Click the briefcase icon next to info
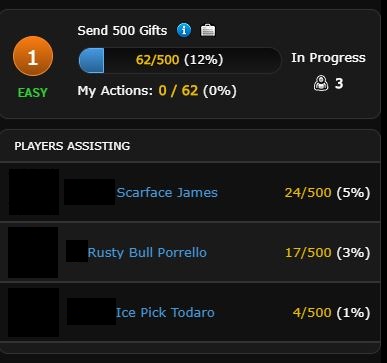 coord(208,30)
